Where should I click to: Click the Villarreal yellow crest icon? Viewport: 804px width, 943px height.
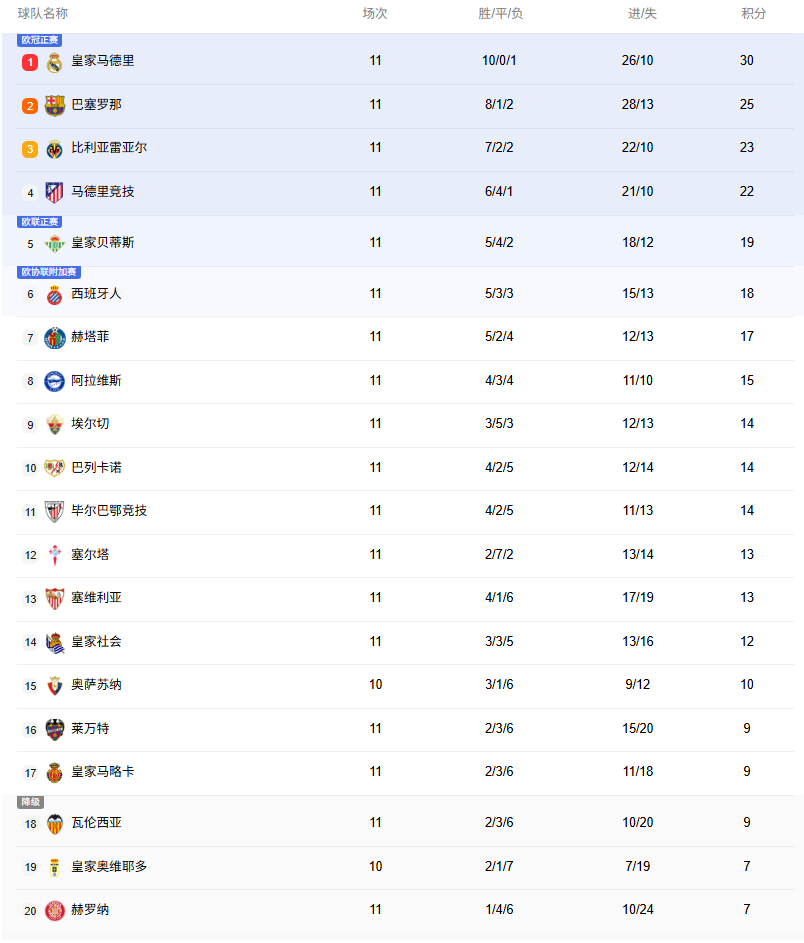(x=55, y=149)
